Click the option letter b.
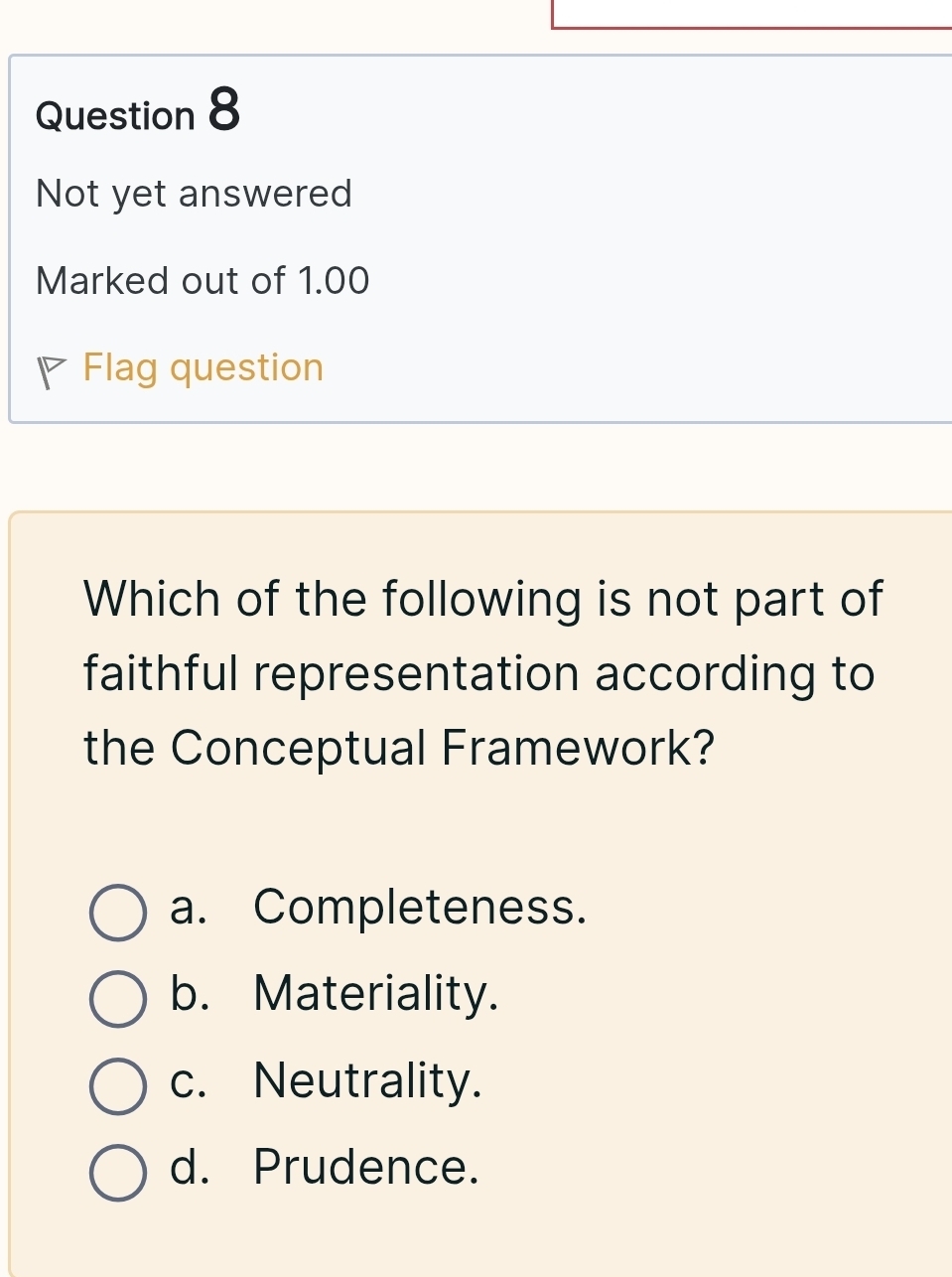 pos(189,994)
